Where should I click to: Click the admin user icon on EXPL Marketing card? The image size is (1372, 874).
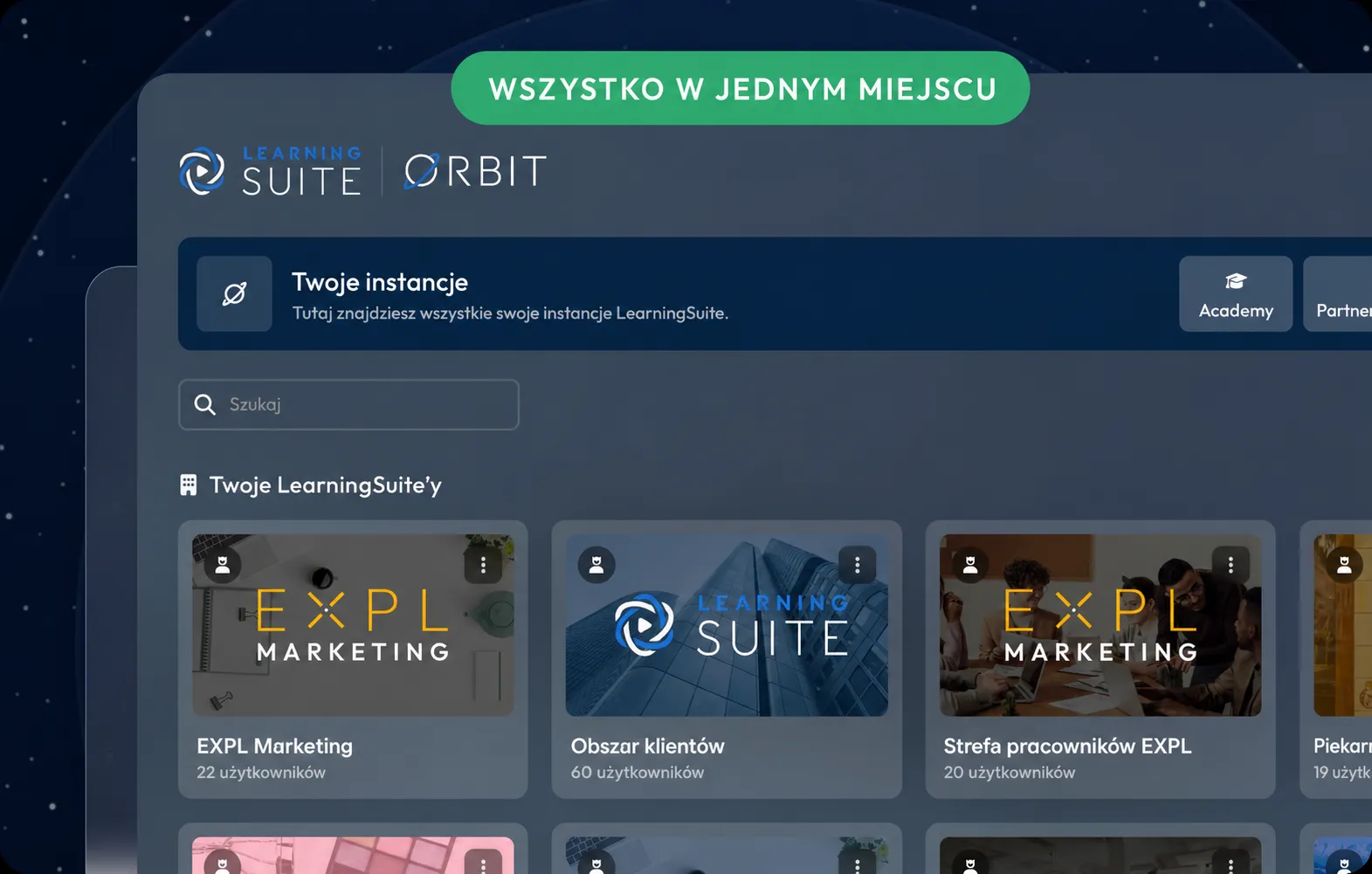pos(223,565)
